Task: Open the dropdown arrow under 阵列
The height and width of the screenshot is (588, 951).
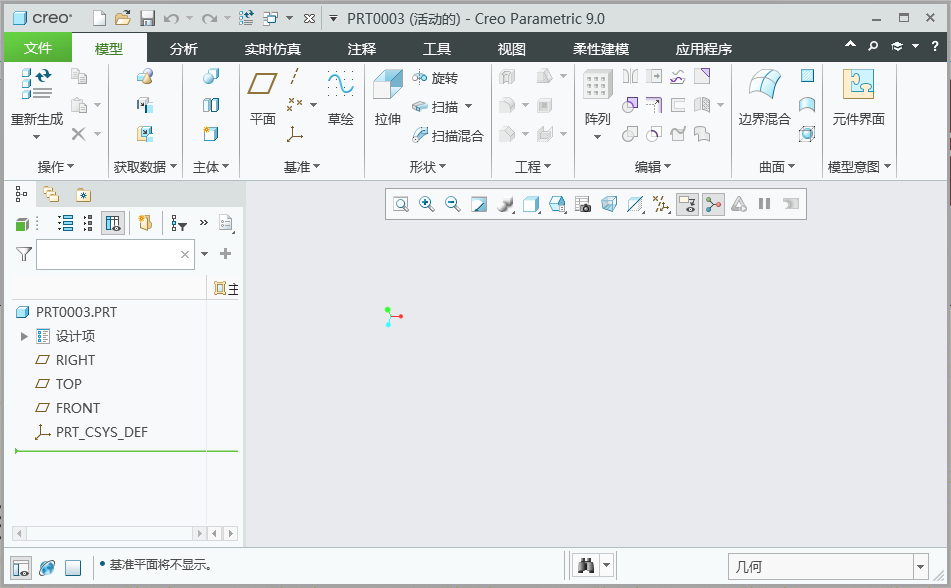Action: [x=597, y=137]
